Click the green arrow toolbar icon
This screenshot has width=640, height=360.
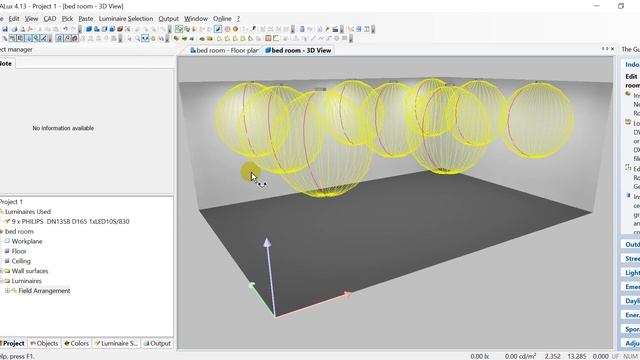point(184,38)
